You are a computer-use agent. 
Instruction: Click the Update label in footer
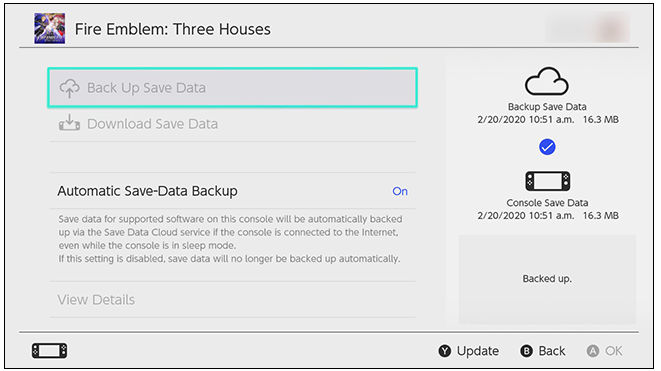pyautogui.click(x=478, y=351)
